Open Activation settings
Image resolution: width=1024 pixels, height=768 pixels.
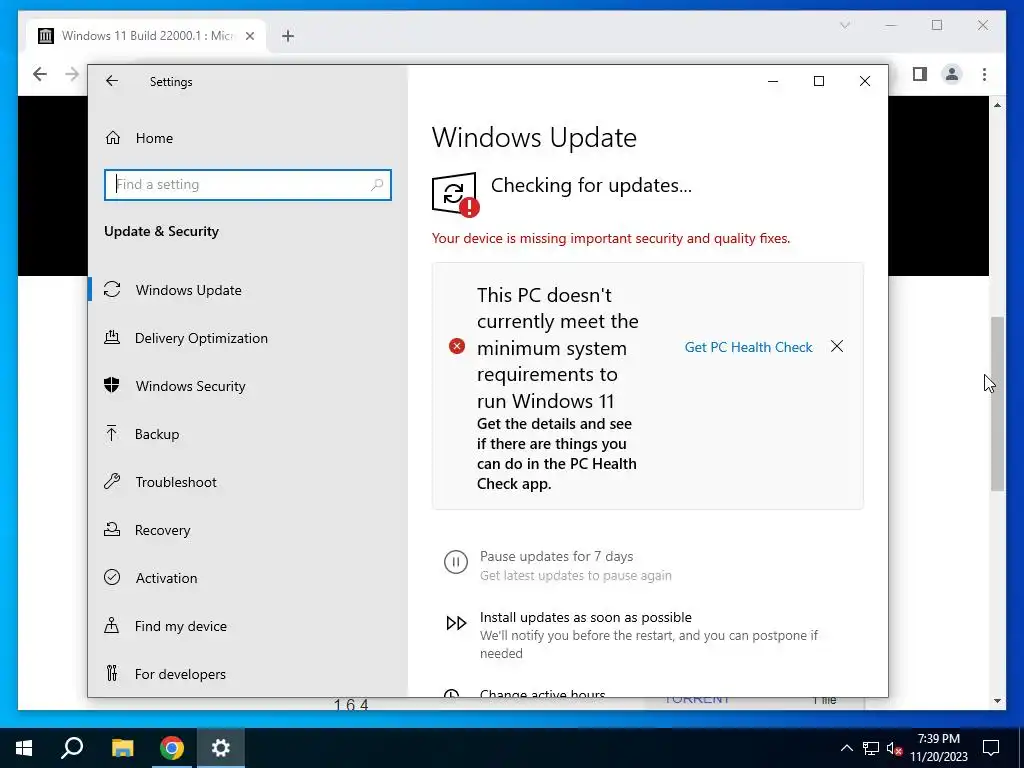coord(166,578)
